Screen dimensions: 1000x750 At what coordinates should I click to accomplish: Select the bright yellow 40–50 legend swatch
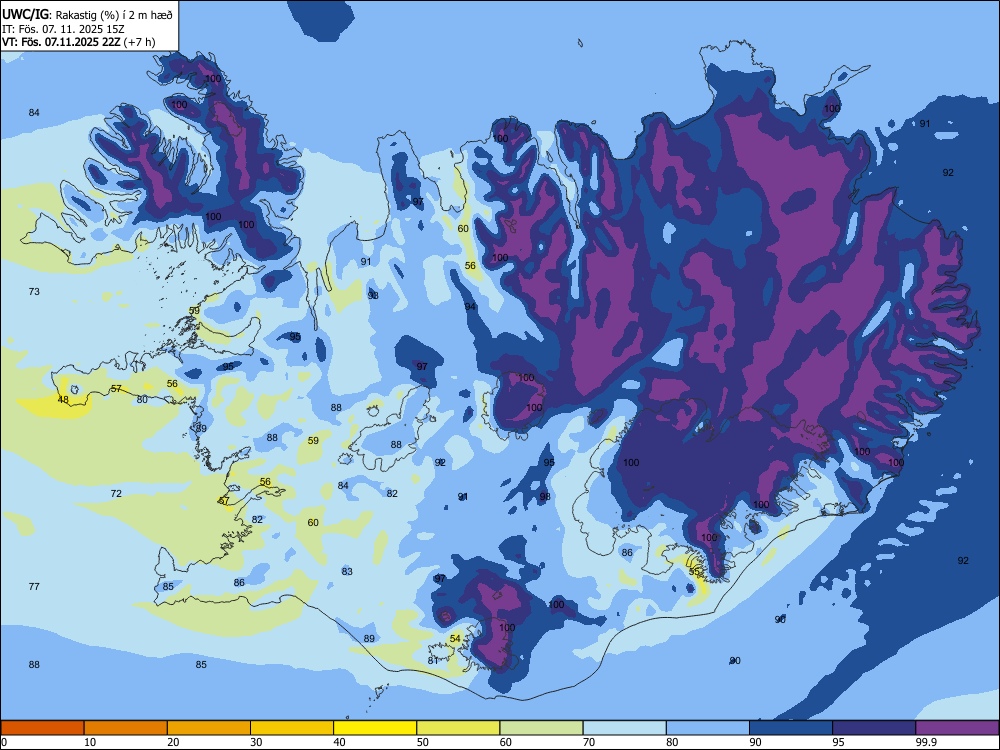[x=375, y=728]
